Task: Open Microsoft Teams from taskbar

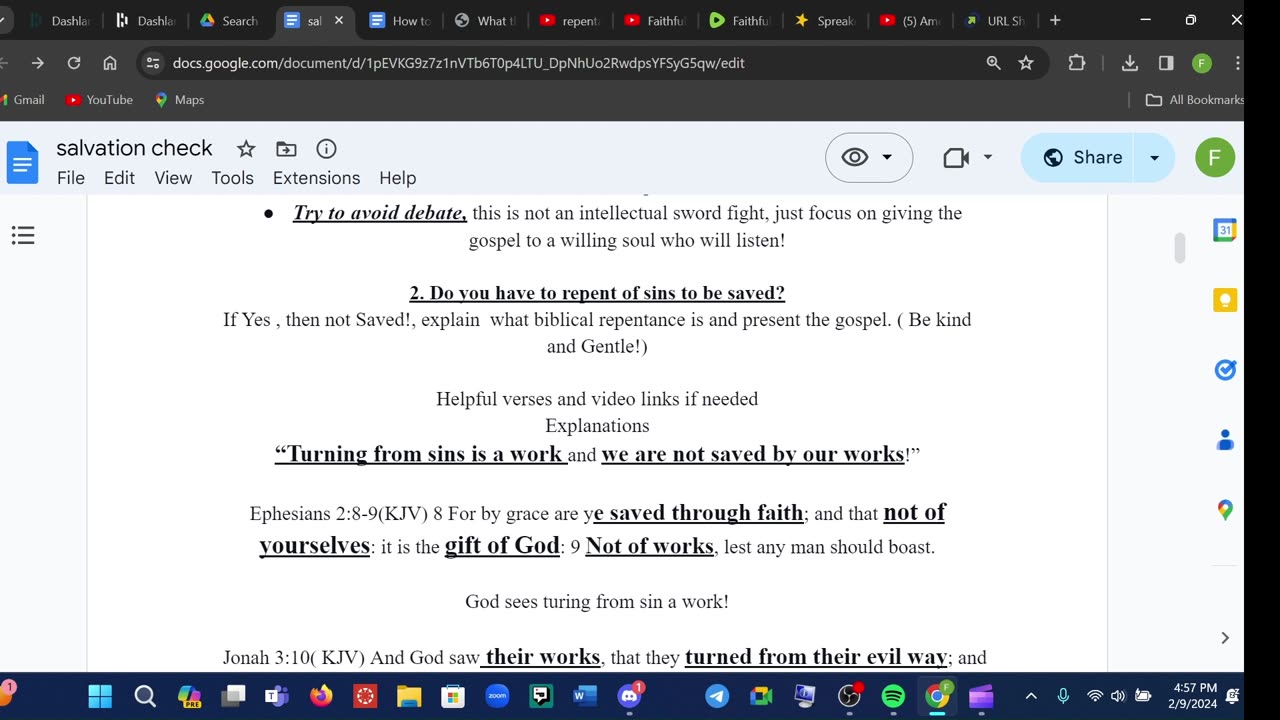Action: coord(277,696)
